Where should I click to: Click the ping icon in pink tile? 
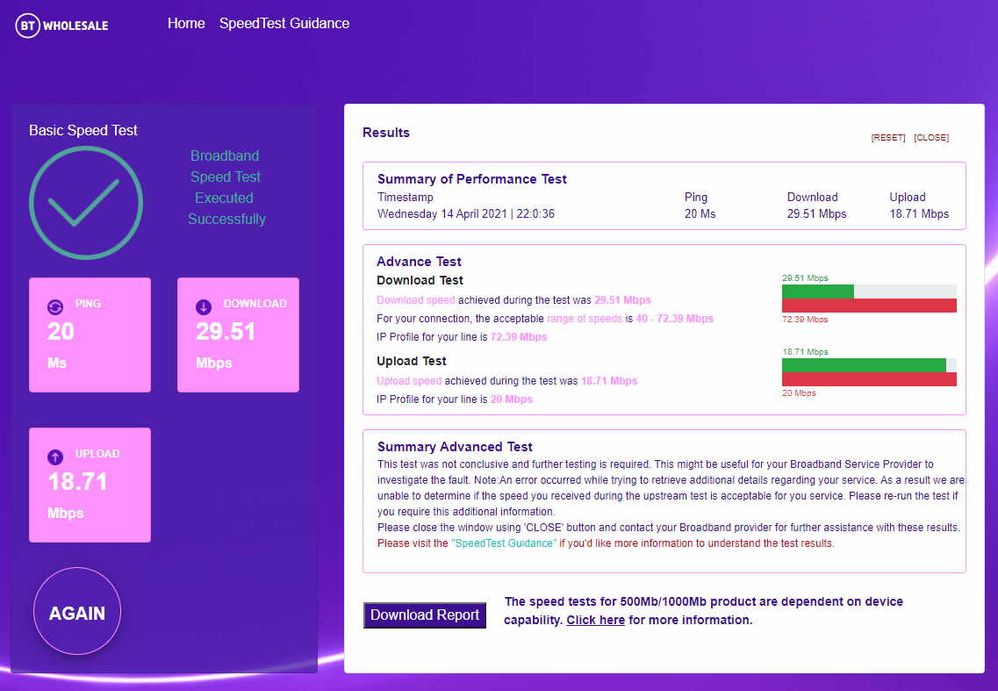tap(56, 307)
